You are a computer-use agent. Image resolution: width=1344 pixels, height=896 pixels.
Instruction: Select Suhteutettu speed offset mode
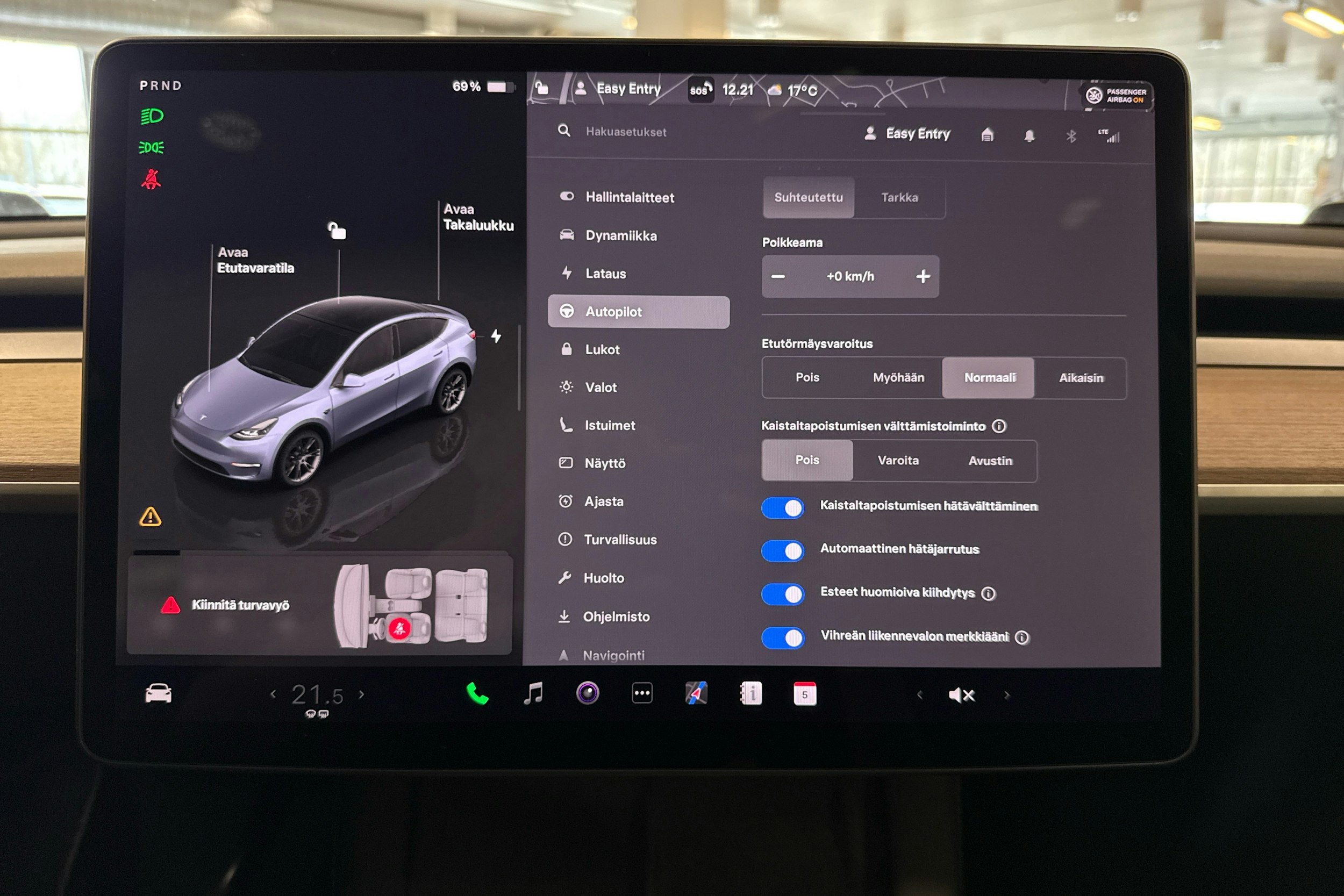(809, 197)
